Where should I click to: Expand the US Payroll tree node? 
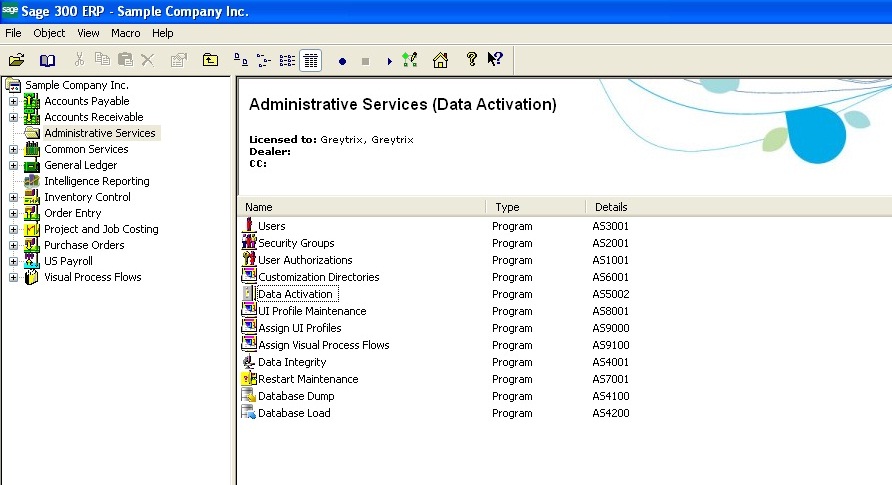coord(13,262)
